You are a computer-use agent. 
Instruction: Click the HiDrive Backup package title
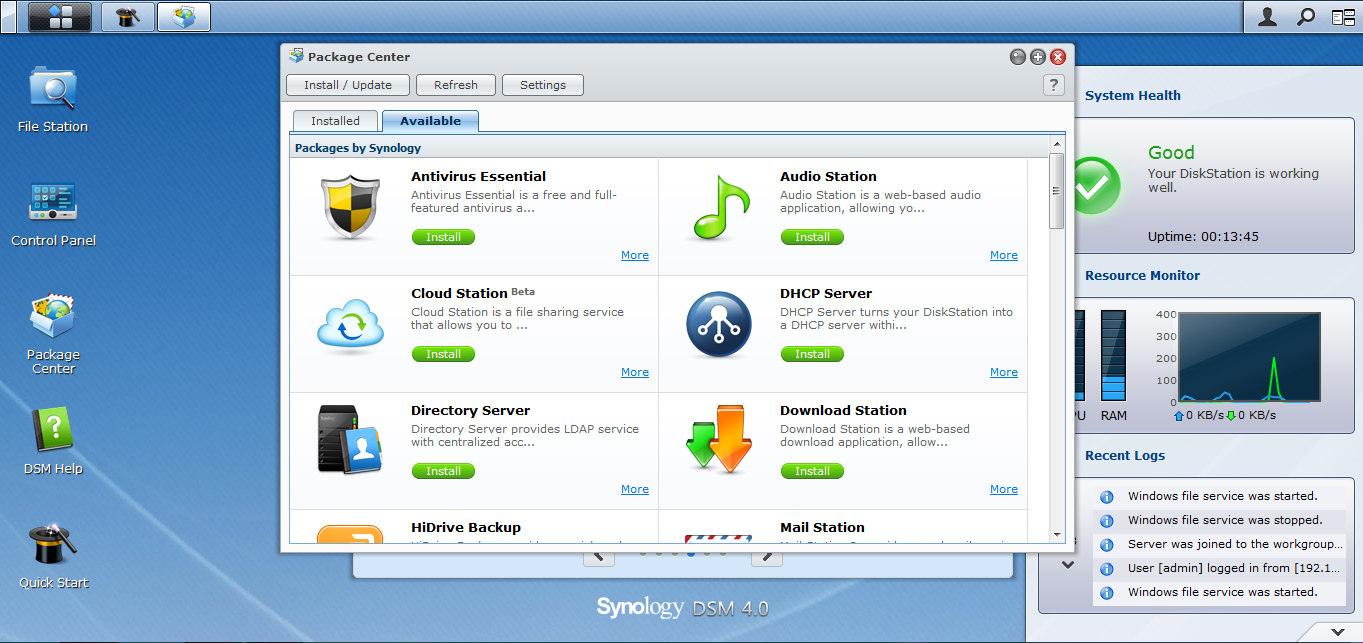(x=466, y=527)
